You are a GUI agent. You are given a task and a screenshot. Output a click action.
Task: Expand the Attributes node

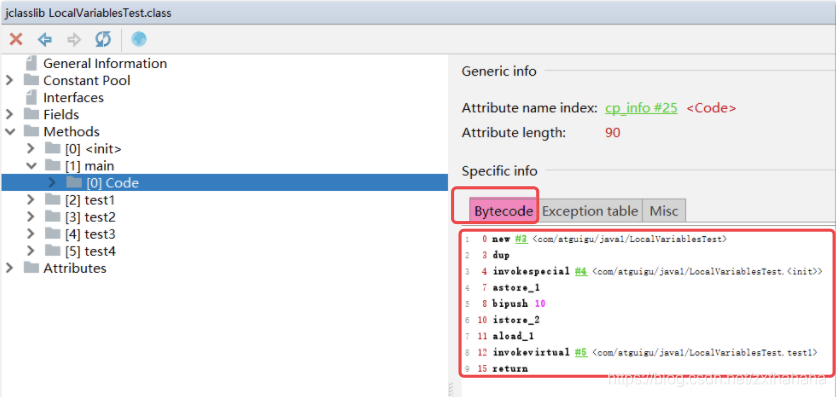(9, 268)
